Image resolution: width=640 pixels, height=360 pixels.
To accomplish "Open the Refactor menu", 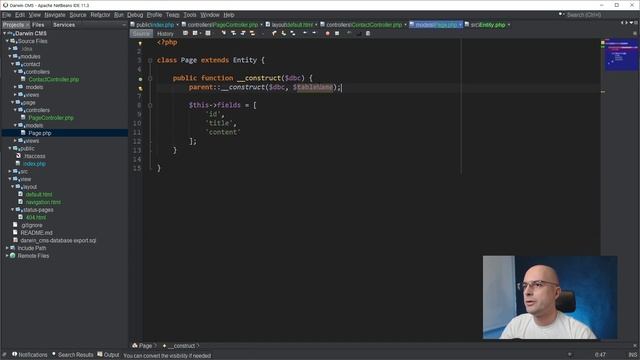I will [x=100, y=15].
